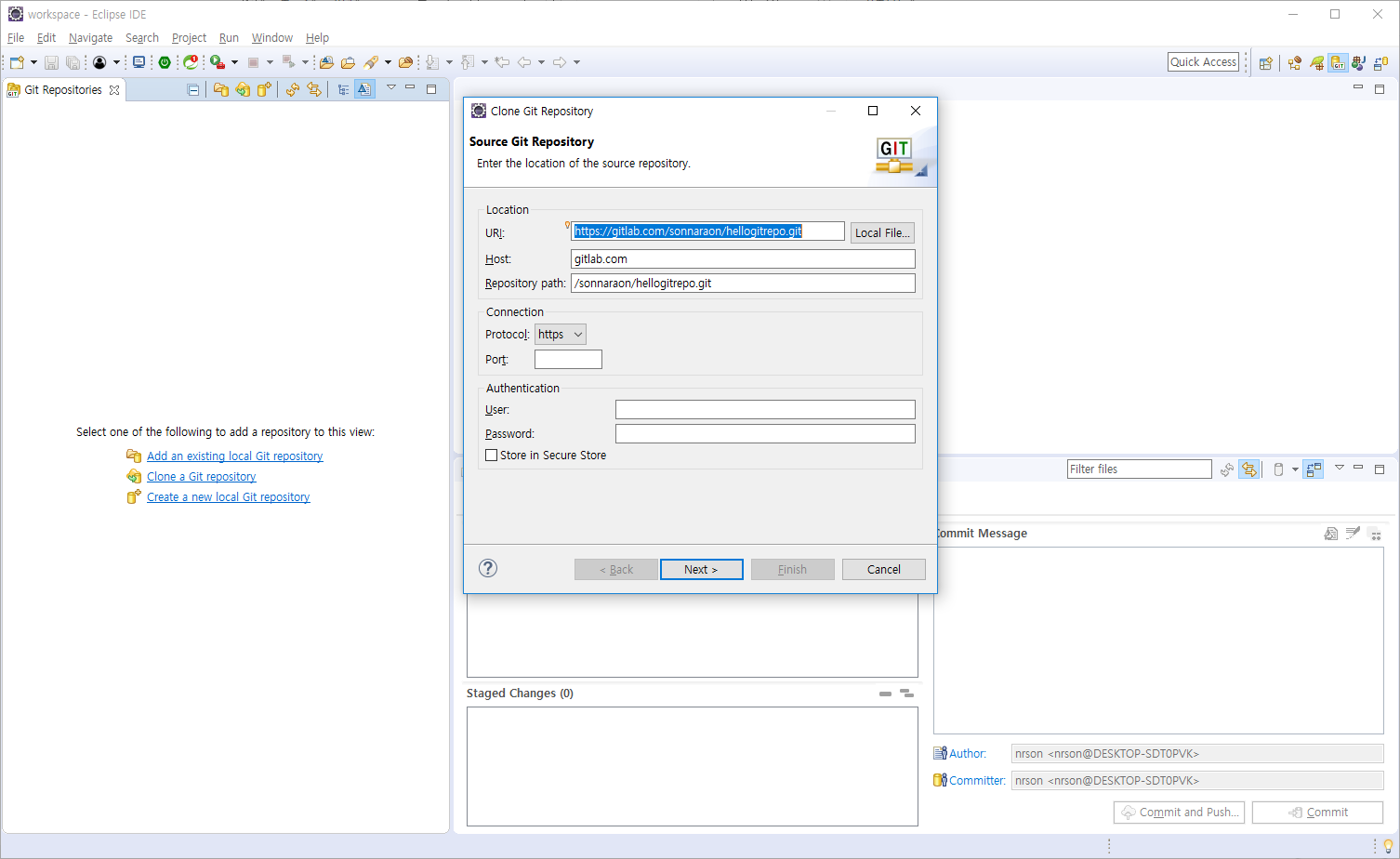Toggle display latest branch commit icon
The height and width of the screenshot is (859, 1400).
[x=364, y=89]
